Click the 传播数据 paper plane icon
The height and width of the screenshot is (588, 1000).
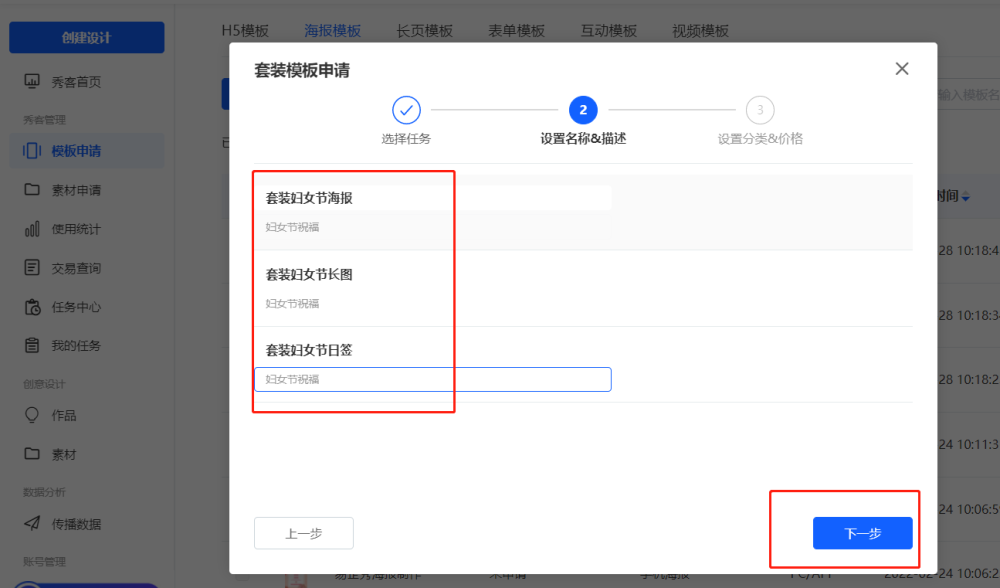click(x=32, y=524)
